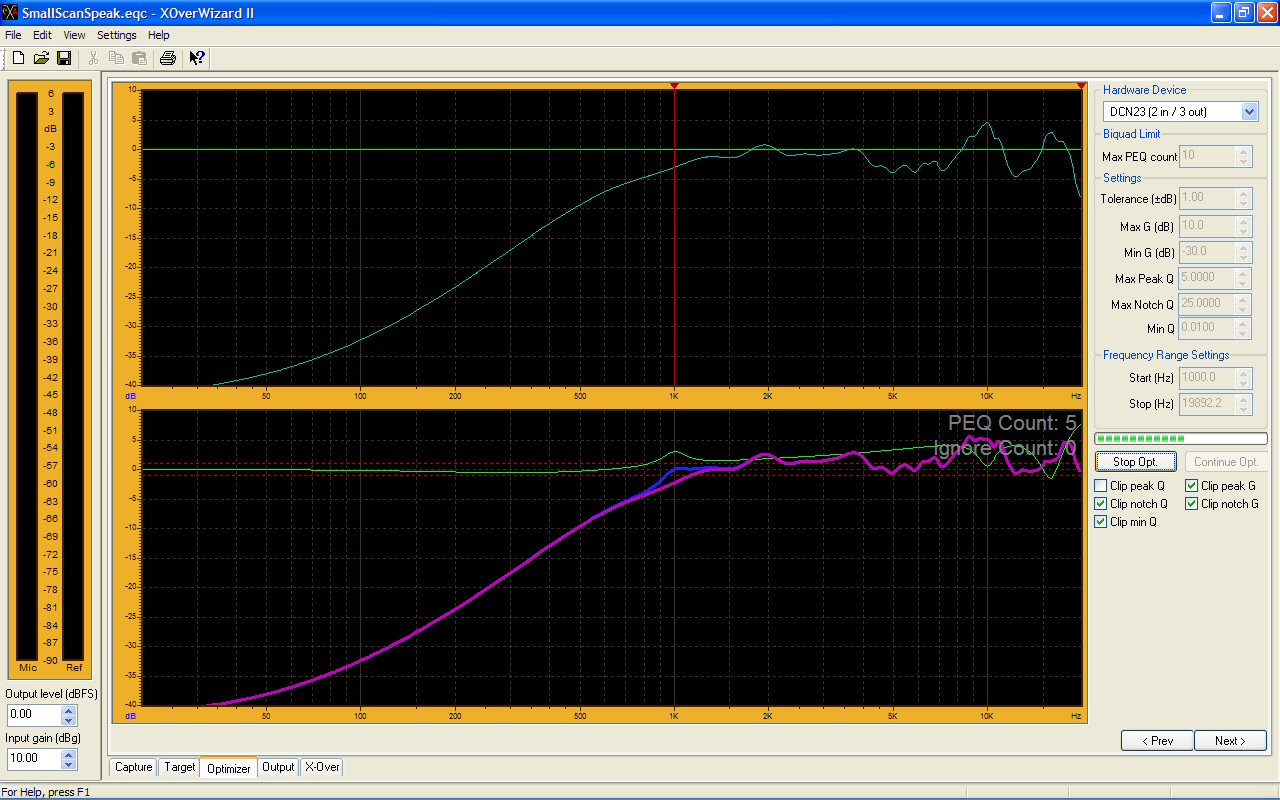Click the XOverWizard title bar app icon
The image size is (1280, 800).
(x=11, y=12)
